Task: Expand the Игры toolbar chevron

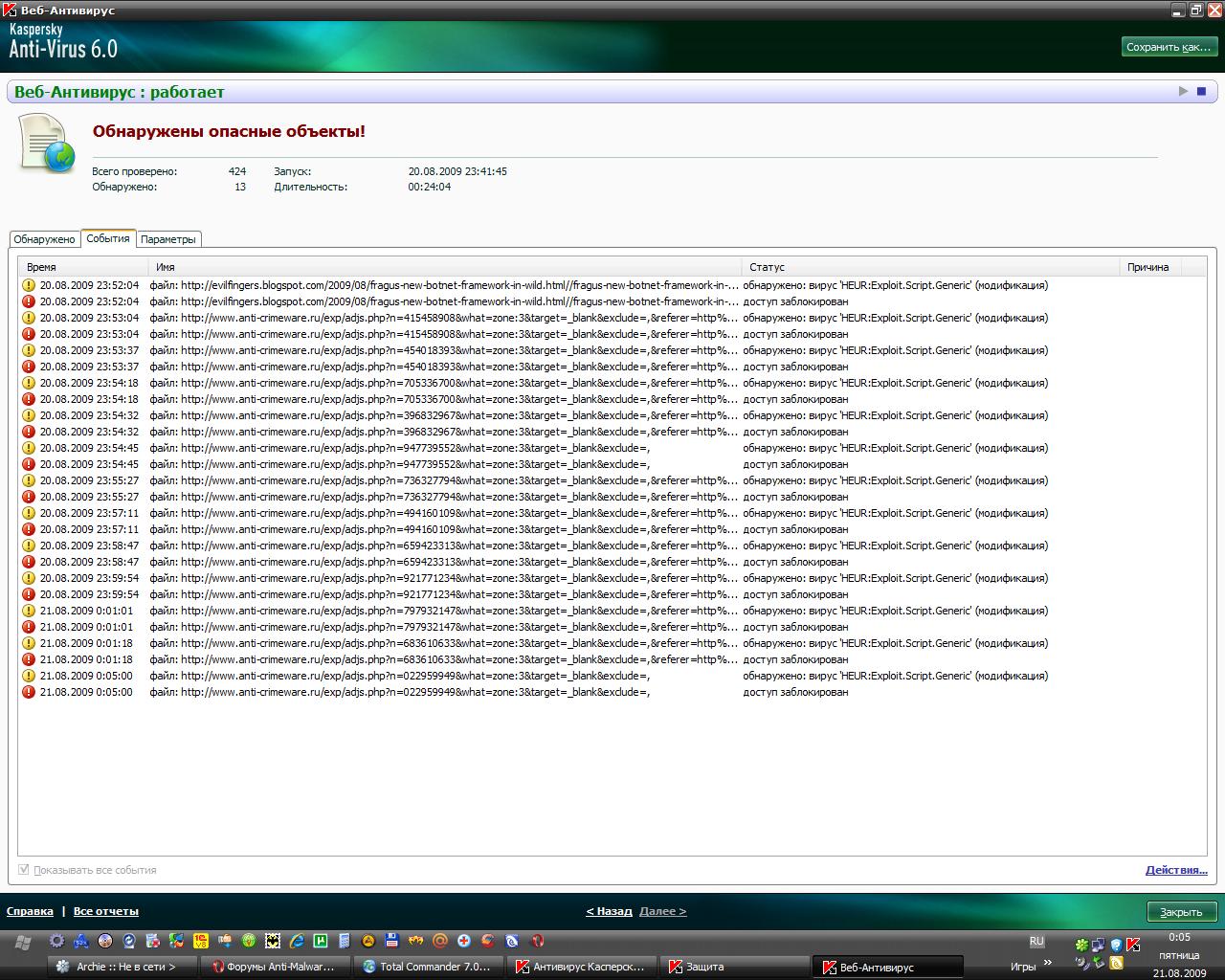Action: click(x=1048, y=965)
